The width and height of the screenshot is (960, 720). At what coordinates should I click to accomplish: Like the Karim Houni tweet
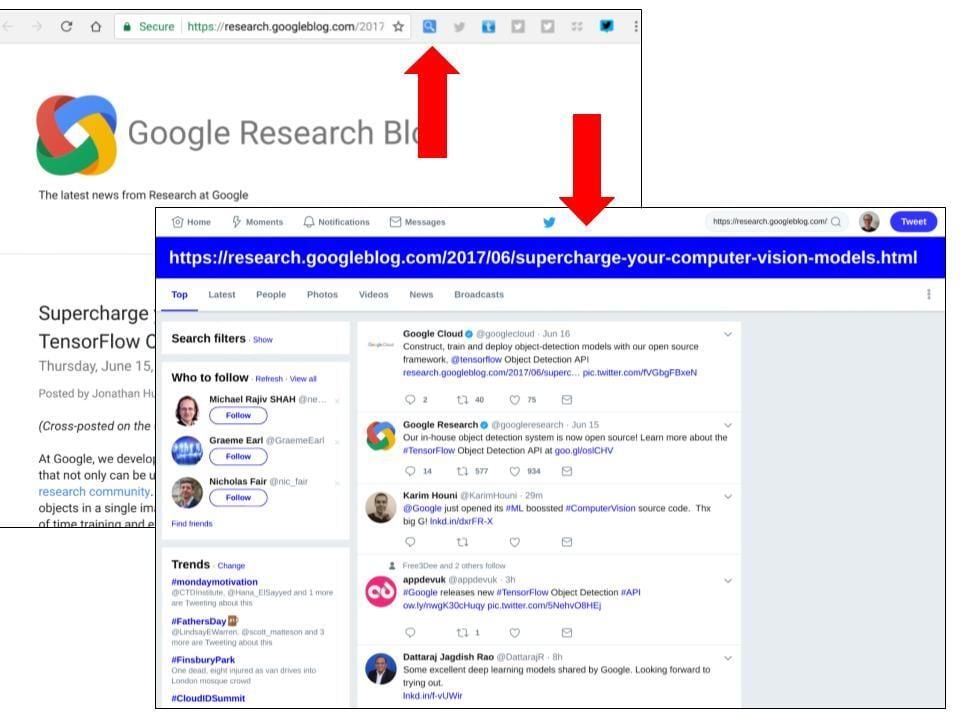point(515,542)
